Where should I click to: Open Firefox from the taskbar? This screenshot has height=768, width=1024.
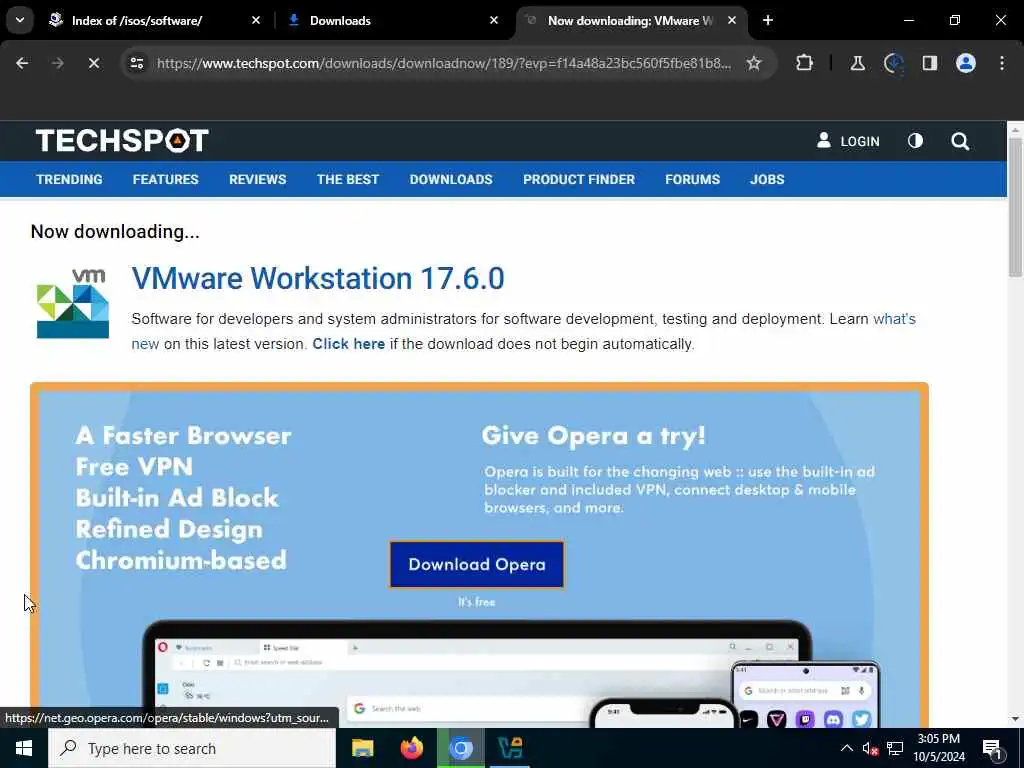pos(411,748)
